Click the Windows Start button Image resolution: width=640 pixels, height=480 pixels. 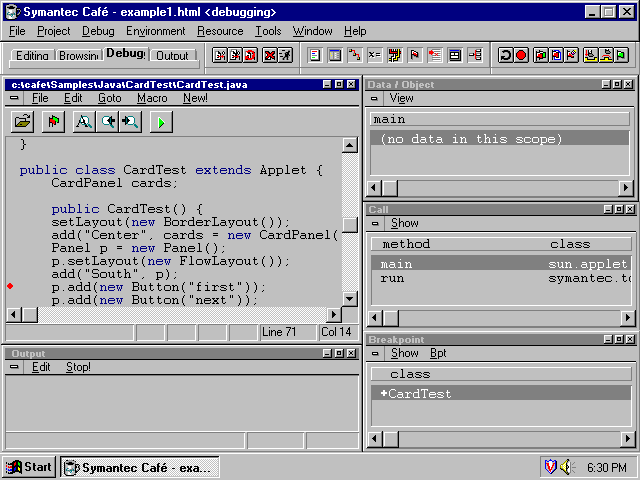(29, 467)
